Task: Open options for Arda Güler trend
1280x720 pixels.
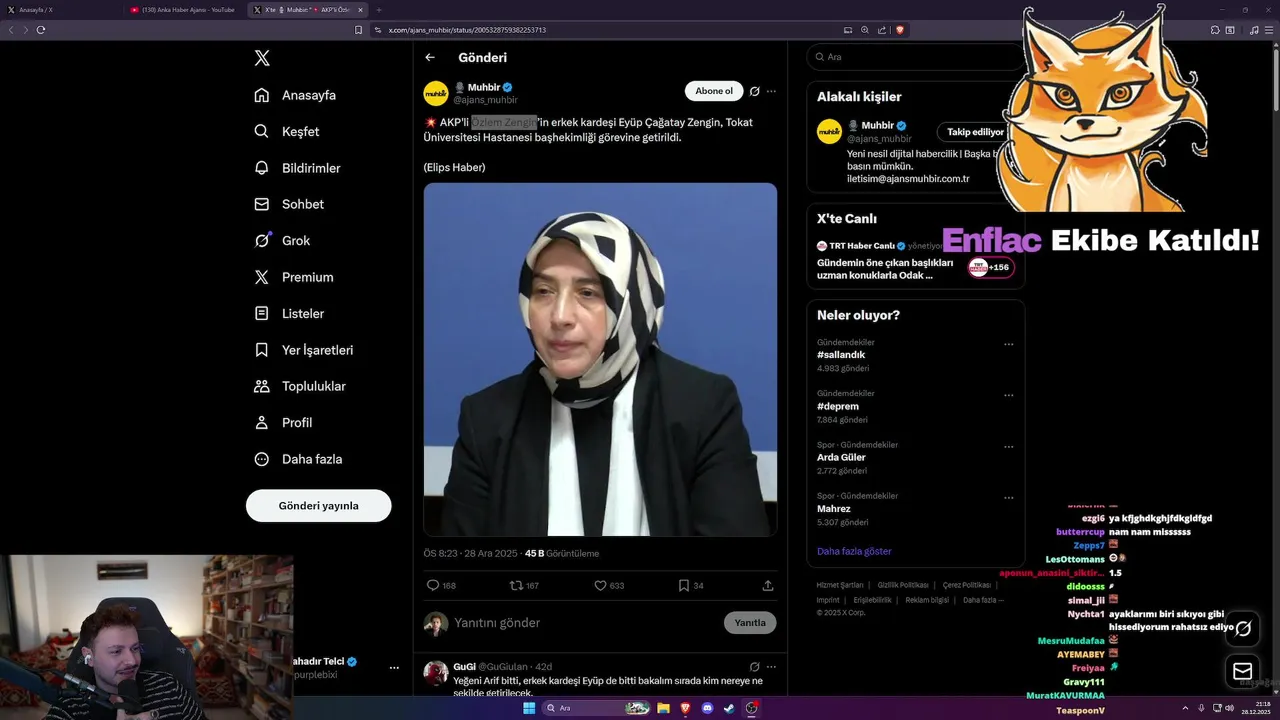Action: click(1008, 446)
